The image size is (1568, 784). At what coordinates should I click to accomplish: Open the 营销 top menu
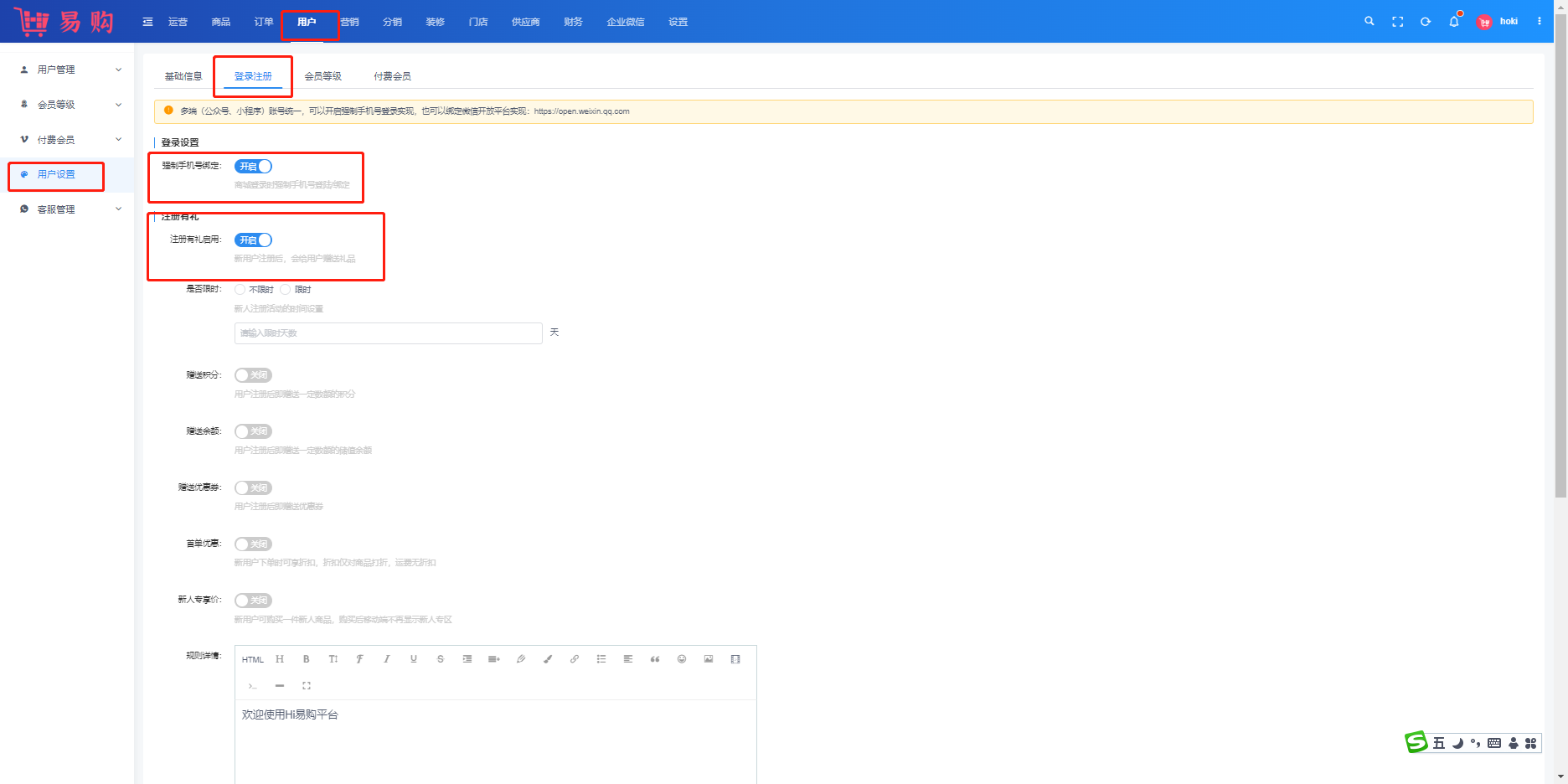(350, 22)
